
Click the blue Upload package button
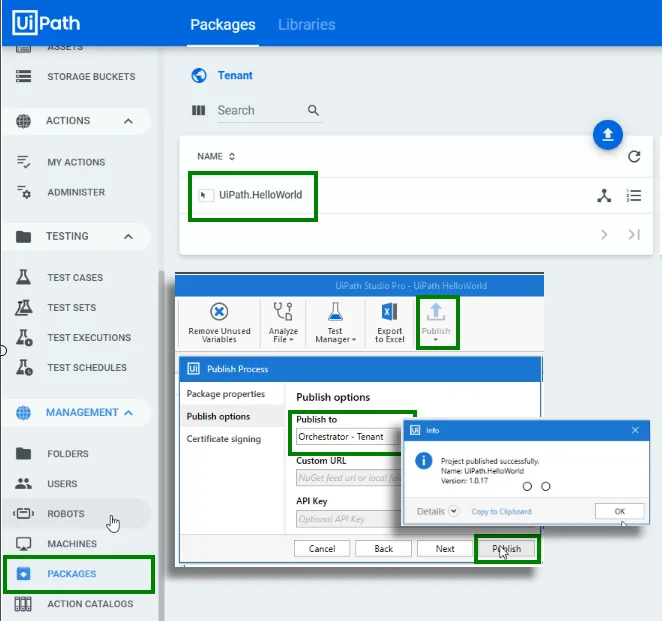(608, 135)
